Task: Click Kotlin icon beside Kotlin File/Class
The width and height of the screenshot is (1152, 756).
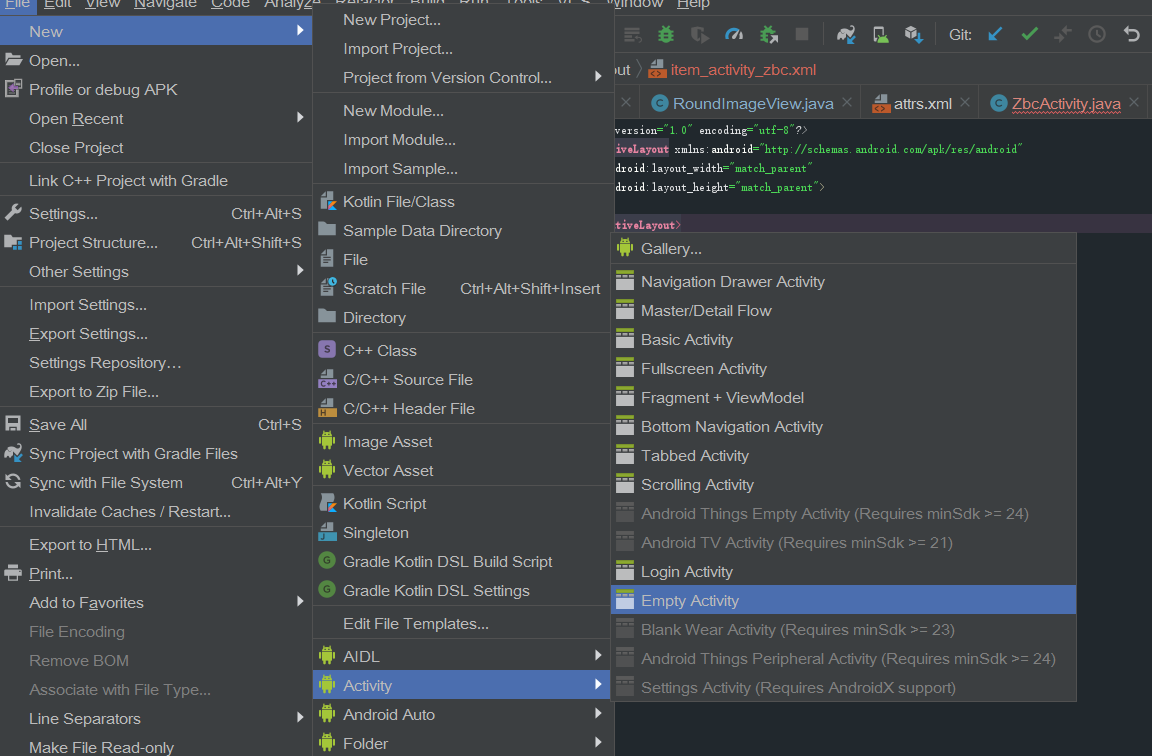Action: (x=327, y=201)
